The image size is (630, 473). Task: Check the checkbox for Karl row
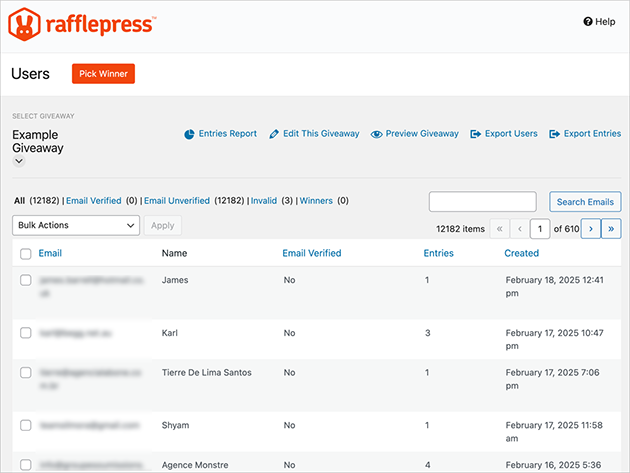coord(26,333)
